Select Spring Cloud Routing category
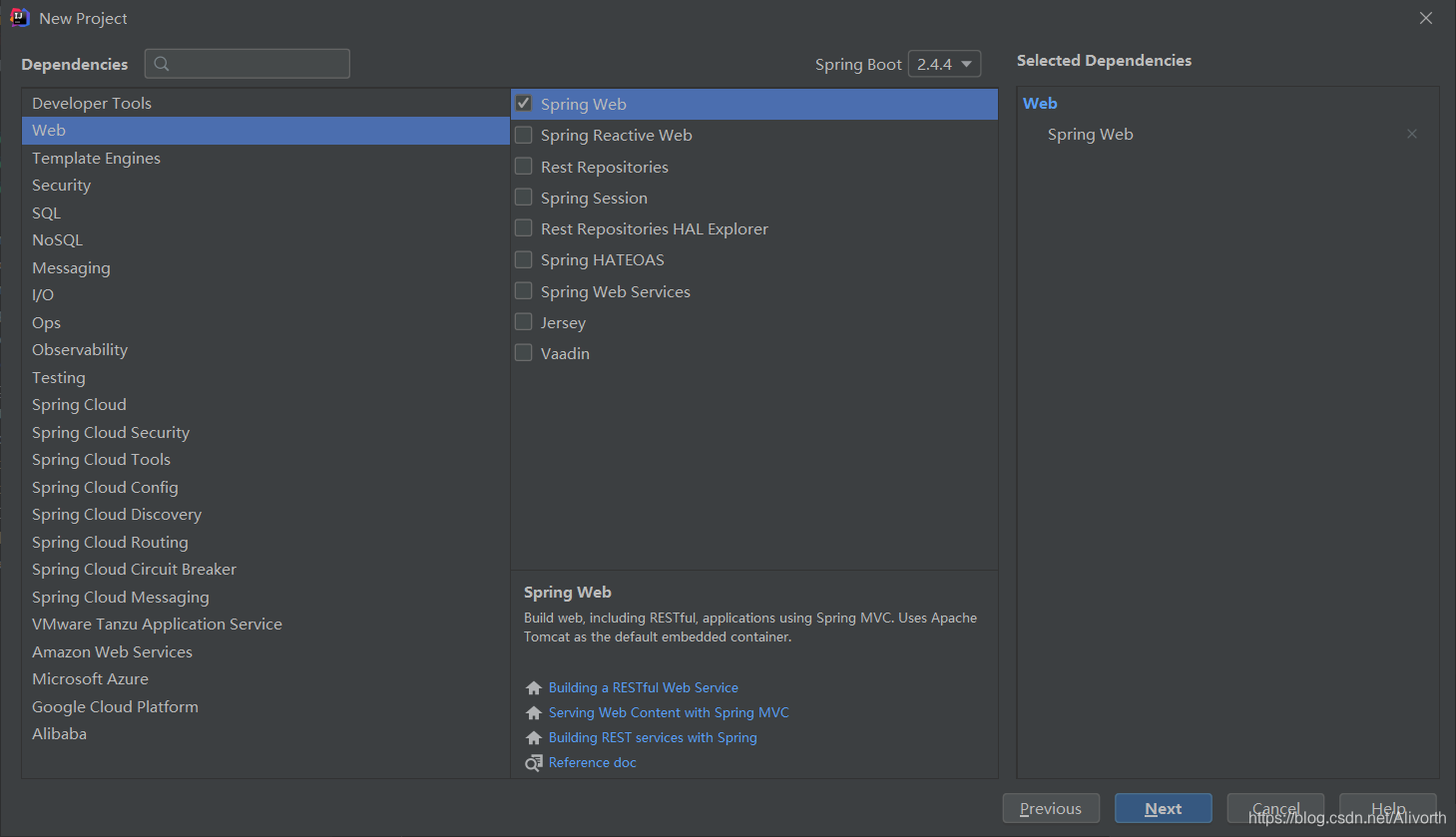 [265, 542]
